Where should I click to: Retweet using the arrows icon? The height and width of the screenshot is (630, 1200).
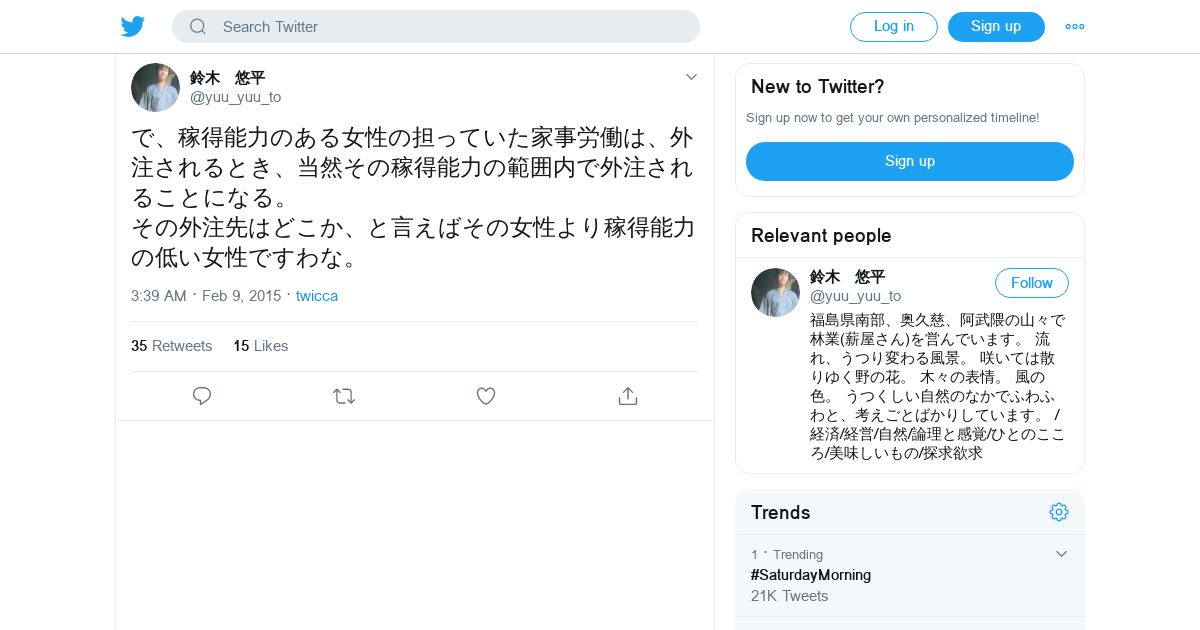tap(344, 396)
